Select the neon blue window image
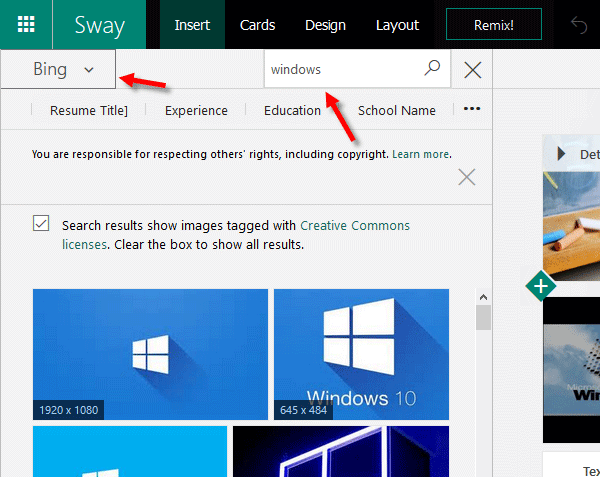Image resolution: width=600 pixels, height=477 pixels. click(341, 451)
